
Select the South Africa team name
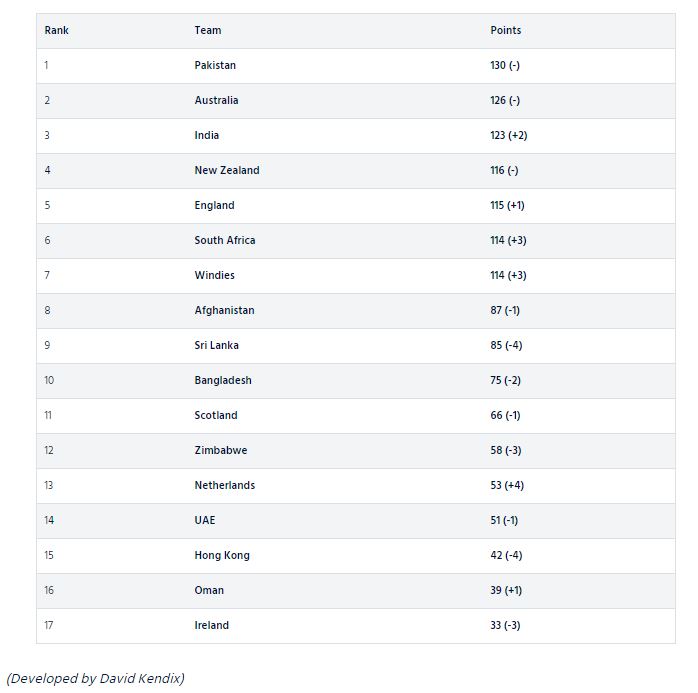(225, 240)
